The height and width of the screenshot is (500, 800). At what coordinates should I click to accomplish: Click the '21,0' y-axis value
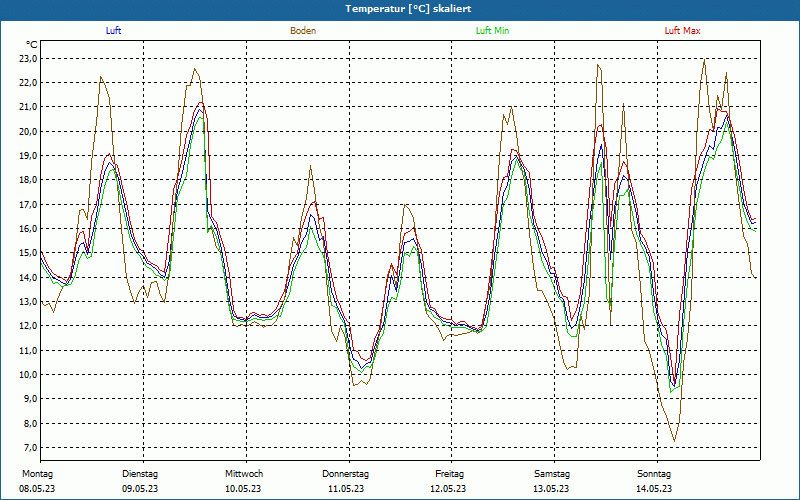(x=28, y=107)
